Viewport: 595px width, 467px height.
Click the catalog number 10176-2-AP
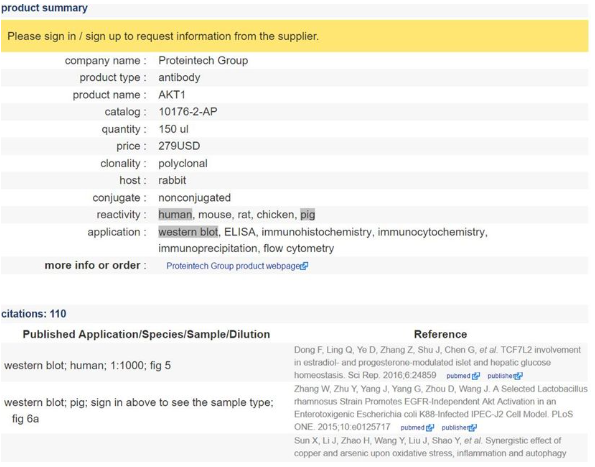[188, 112]
